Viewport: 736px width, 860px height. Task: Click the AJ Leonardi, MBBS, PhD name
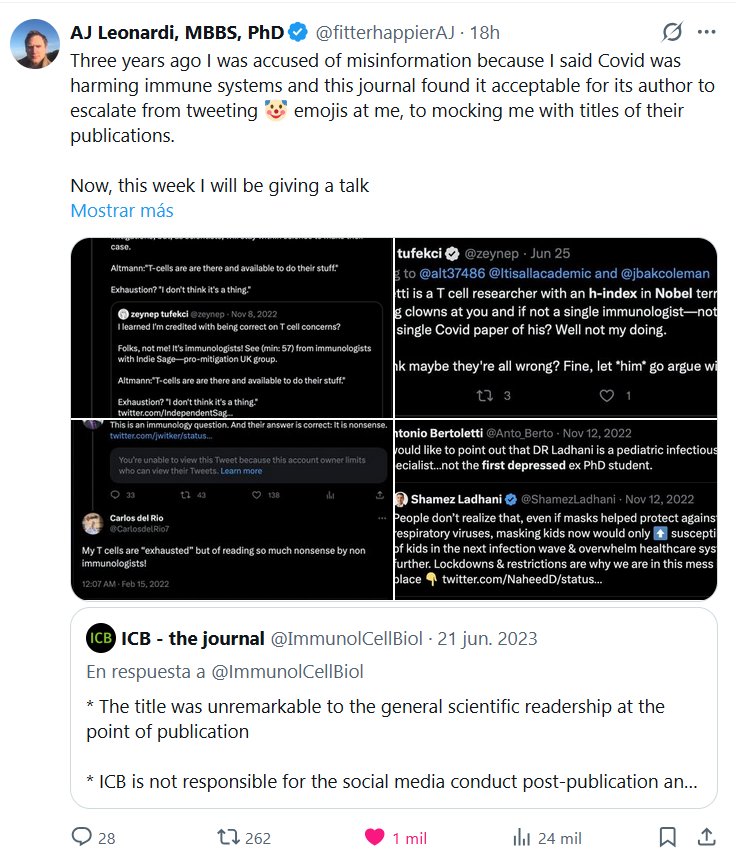(x=177, y=33)
